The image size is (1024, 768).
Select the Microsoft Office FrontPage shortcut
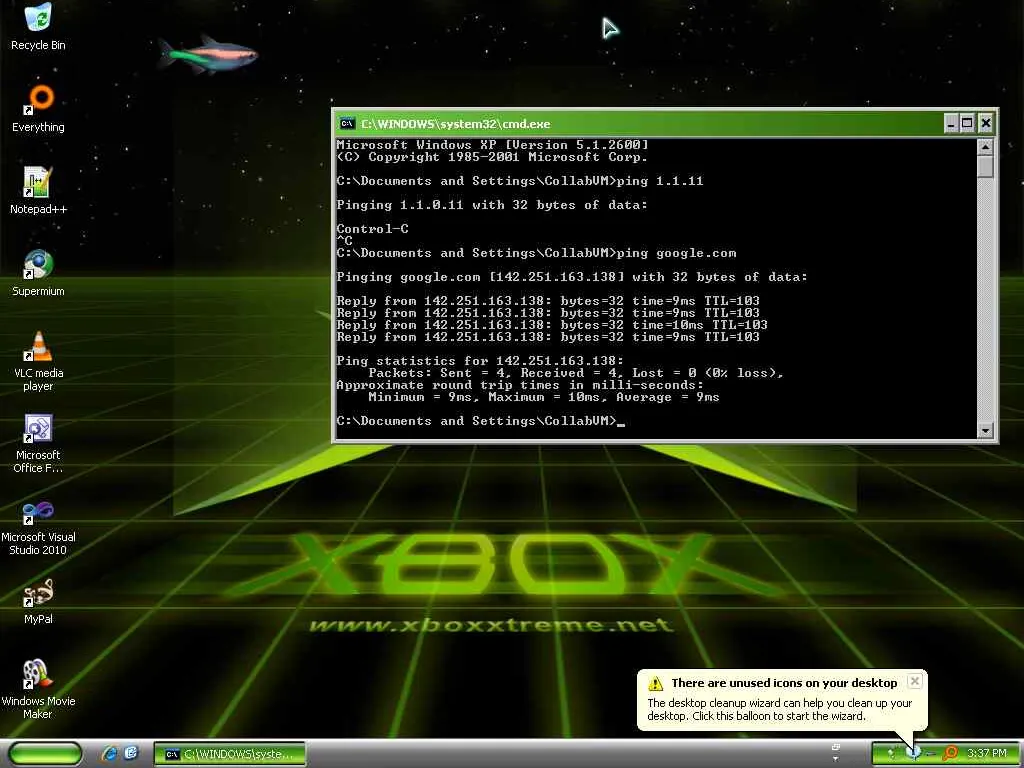click(x=39, y=443)
